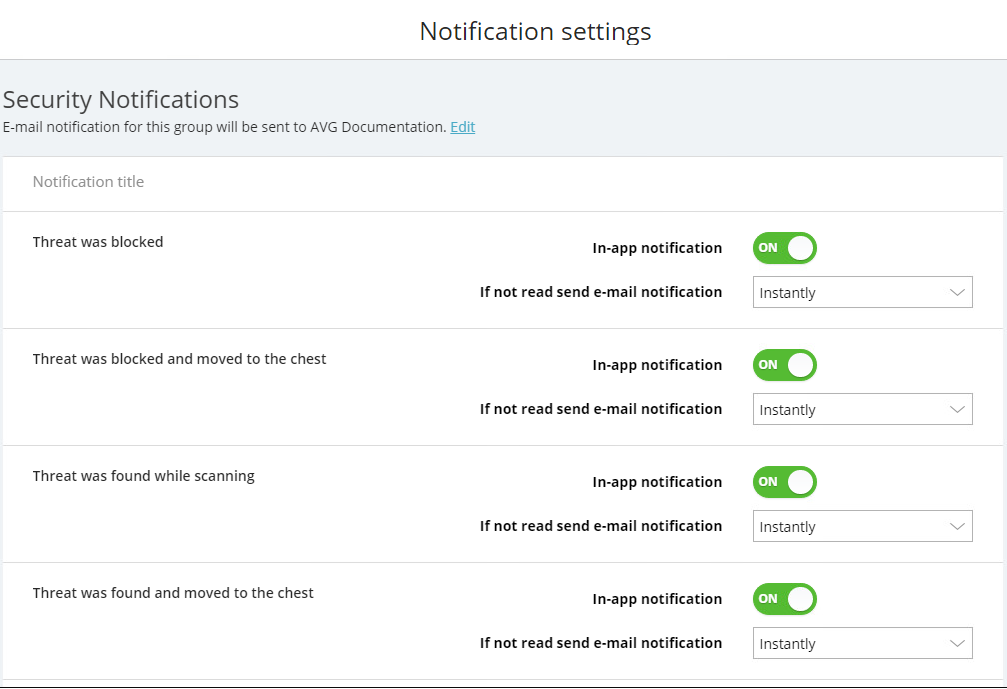Click the chevron arrow on the bottom Instantly selector
This screenshot has width=1007, height=689.
[x=957, y=643]
